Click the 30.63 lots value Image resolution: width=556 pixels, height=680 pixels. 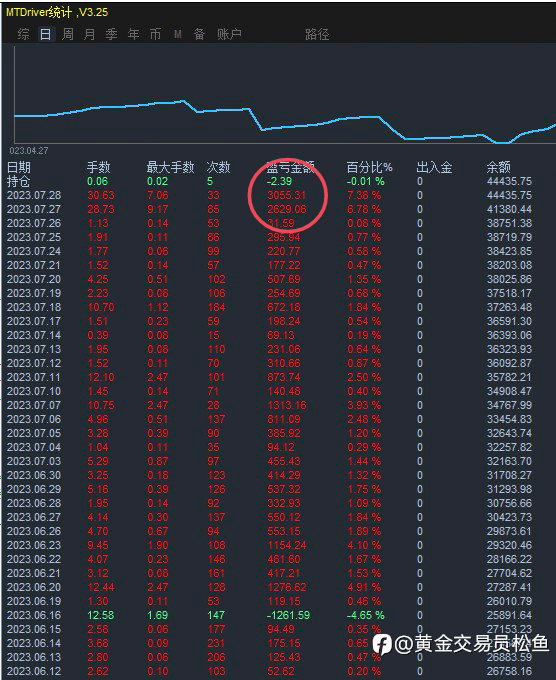(x=101, y=195)
